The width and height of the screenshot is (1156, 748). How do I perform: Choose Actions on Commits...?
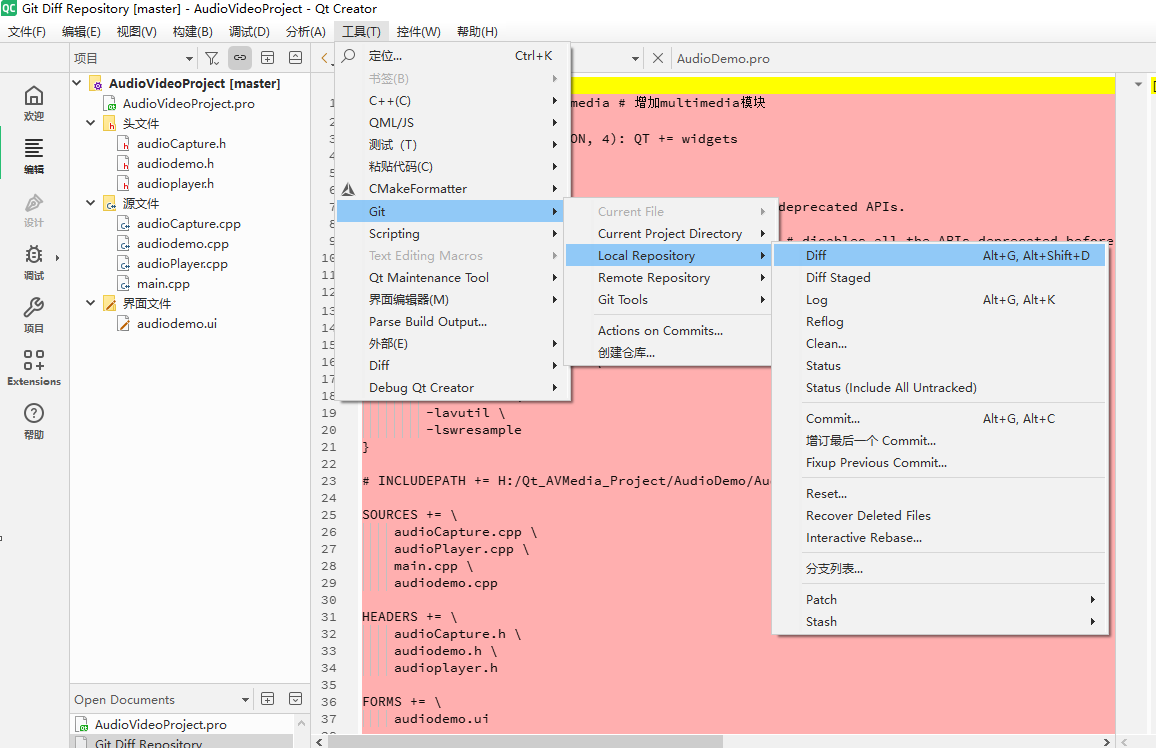pos(668,331)
